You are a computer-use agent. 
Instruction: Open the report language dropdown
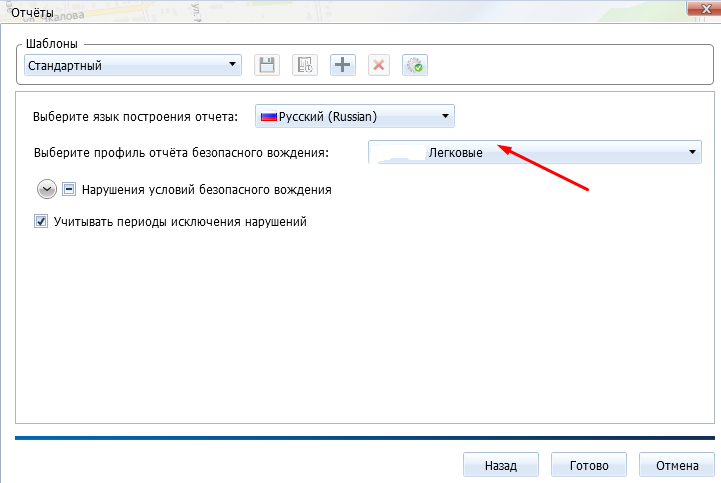[446, 117]
